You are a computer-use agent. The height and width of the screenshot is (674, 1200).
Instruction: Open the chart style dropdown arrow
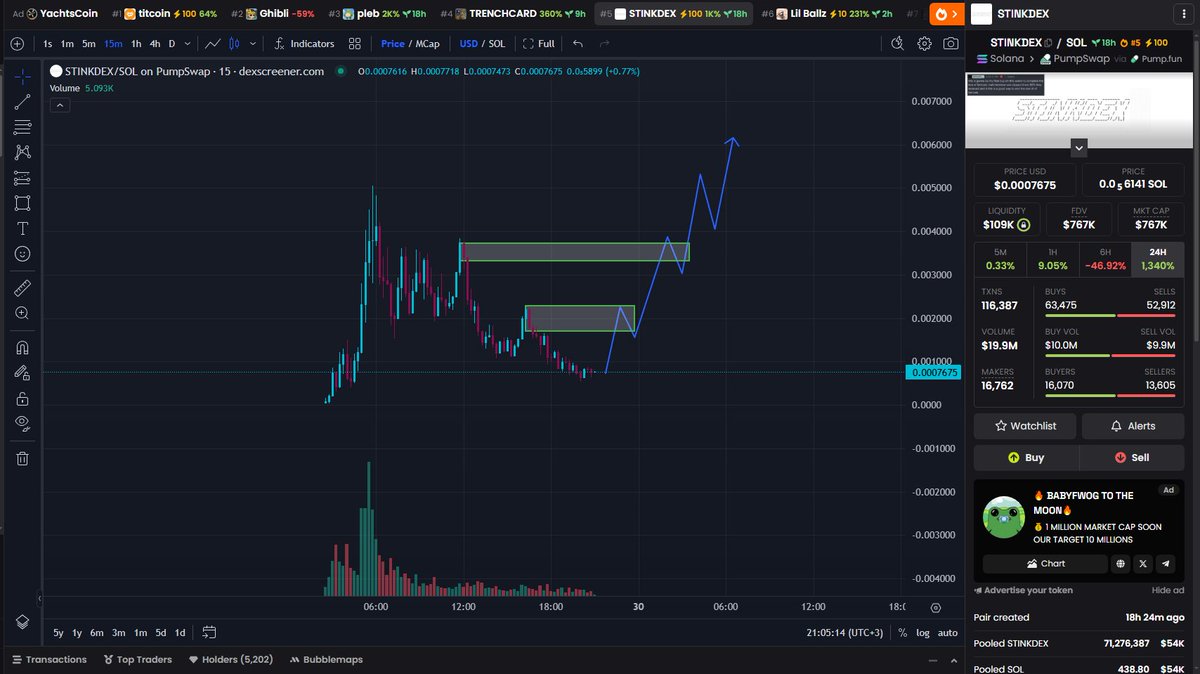(x=252, y=44)
